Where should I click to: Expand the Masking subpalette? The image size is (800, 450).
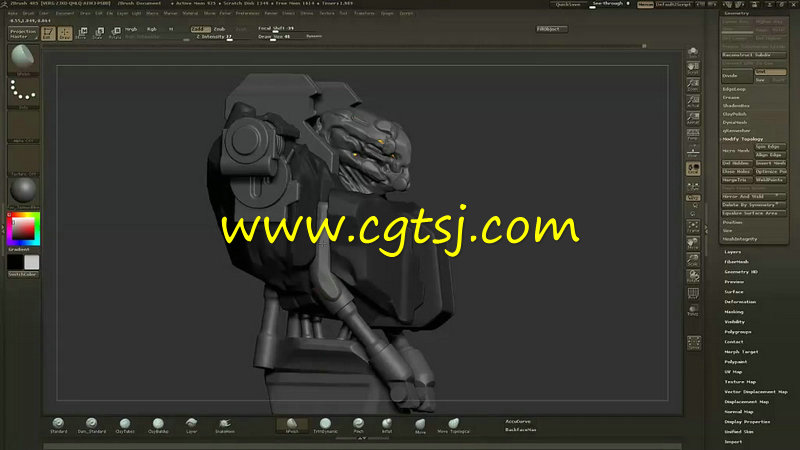point(734,312)
